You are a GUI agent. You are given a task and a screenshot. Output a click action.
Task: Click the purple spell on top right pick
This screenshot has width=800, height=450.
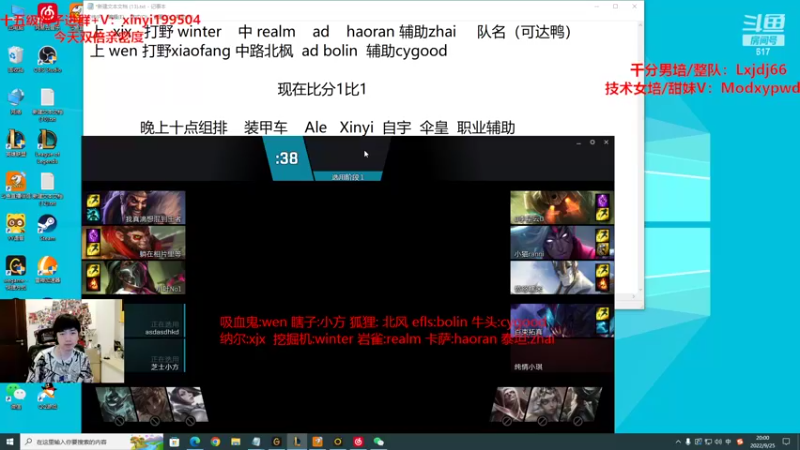(602, 201)
